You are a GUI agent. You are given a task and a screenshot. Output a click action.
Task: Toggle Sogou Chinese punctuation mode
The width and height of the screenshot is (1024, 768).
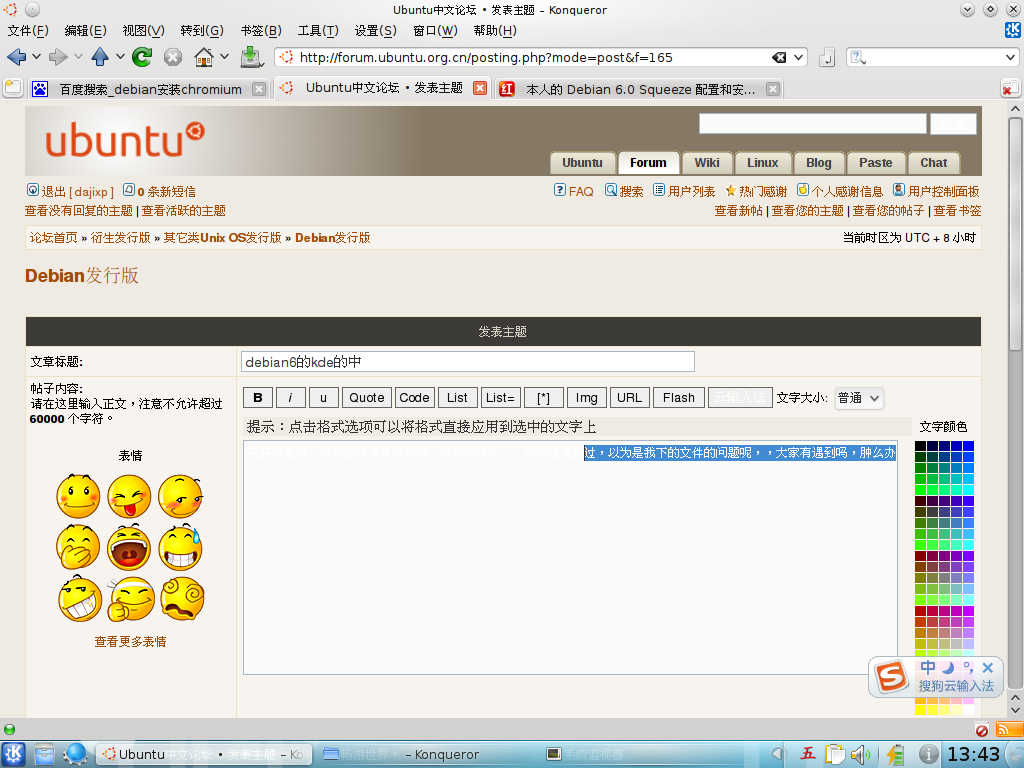[x=968, y=667]
